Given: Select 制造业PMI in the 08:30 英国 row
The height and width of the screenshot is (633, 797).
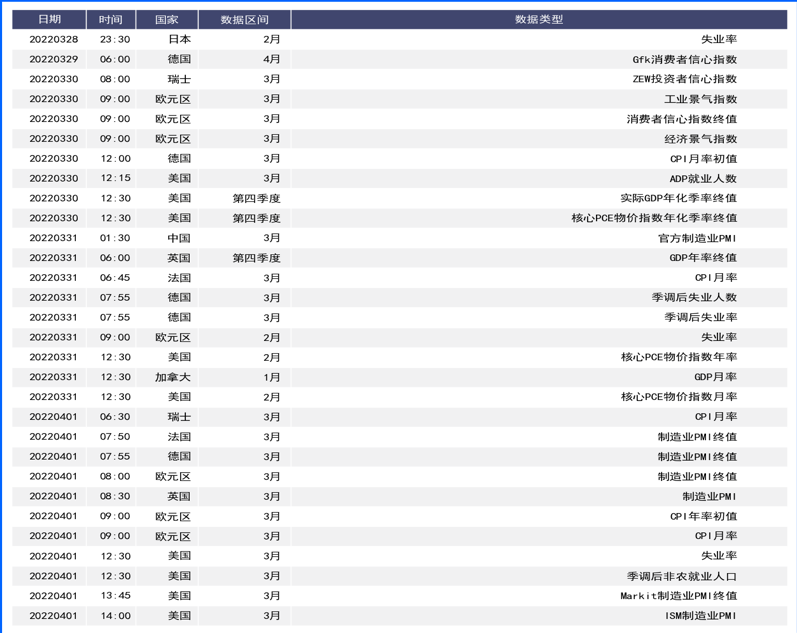Looking at the screenshot, I should tap(710, 496).
